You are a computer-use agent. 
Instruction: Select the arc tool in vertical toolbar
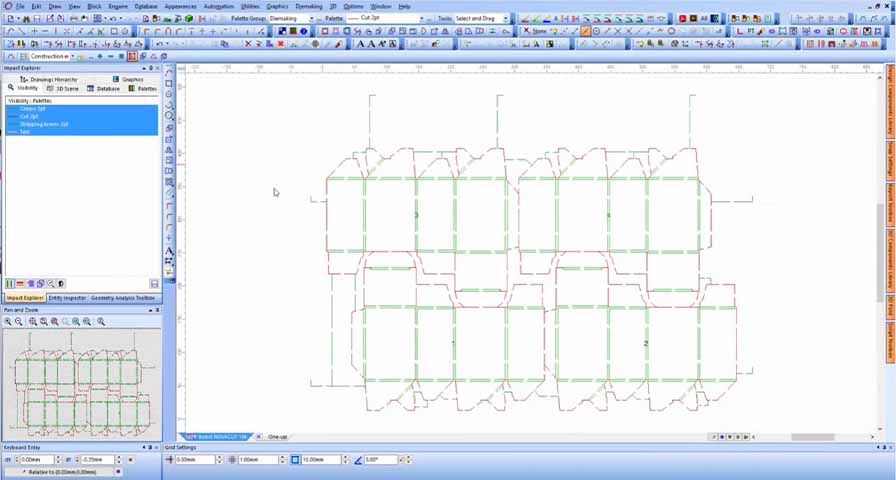point(169,73)
